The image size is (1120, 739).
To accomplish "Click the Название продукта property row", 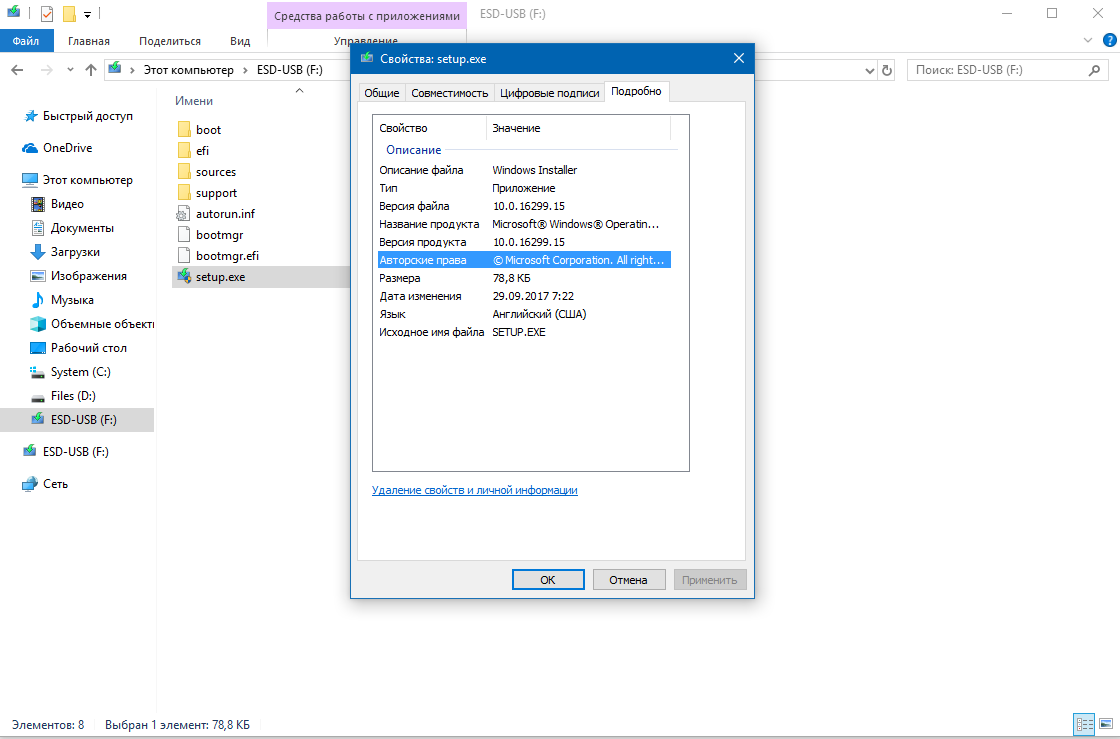I will click(x=524, y=223).
